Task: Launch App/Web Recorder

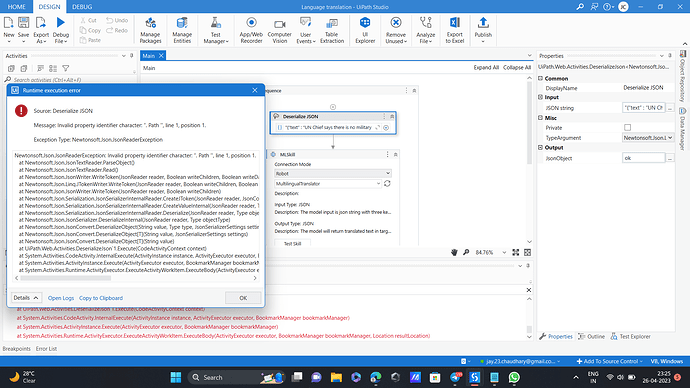Action: coord(251,30)
